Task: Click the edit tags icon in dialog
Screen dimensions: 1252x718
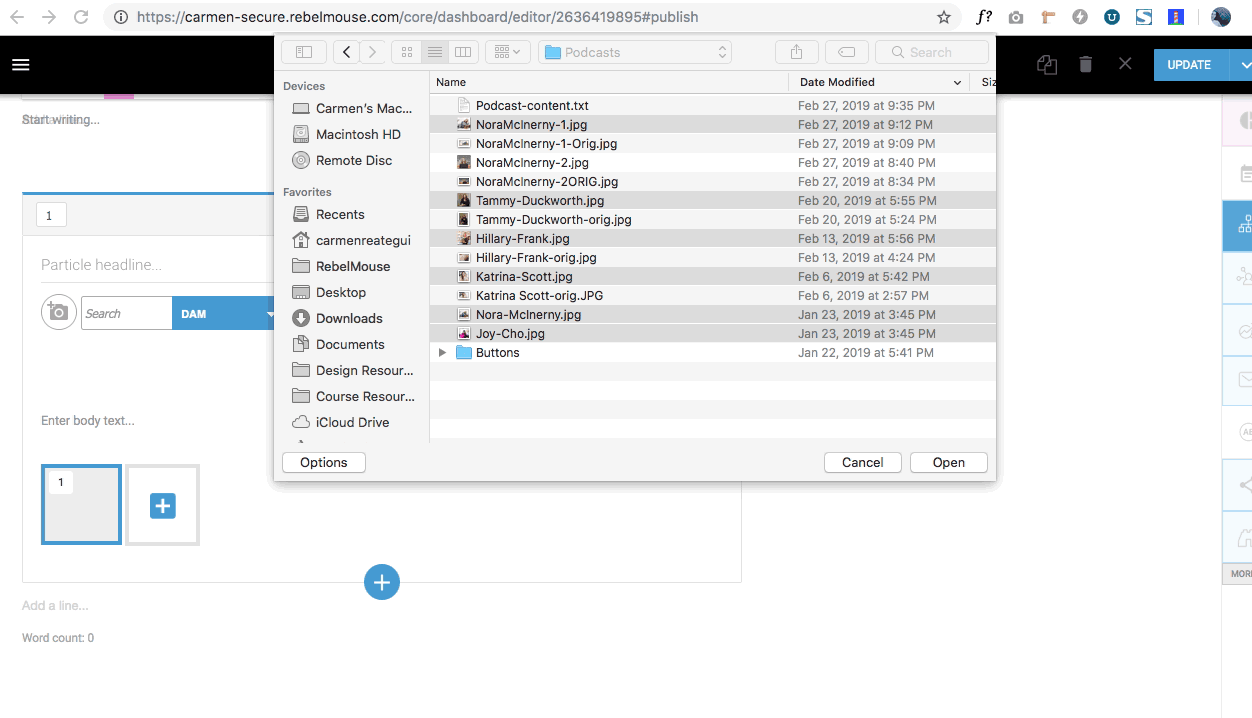Action: (846, 52)
